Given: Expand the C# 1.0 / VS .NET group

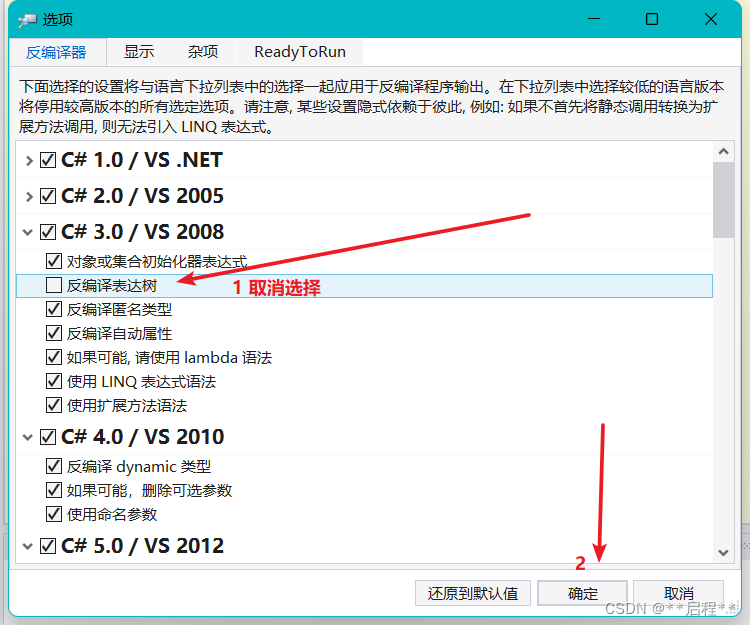Looking at the screenshot, I should [29, 160].
